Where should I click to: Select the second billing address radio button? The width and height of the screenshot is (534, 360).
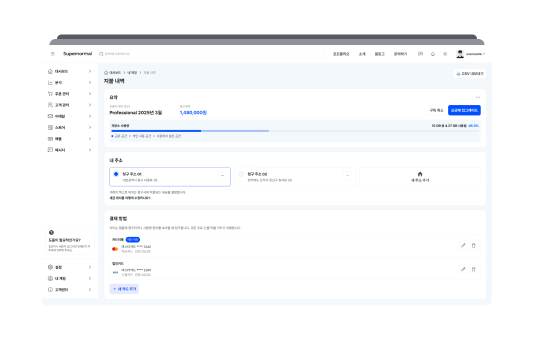pyautogui.click(x=241, y=174)
